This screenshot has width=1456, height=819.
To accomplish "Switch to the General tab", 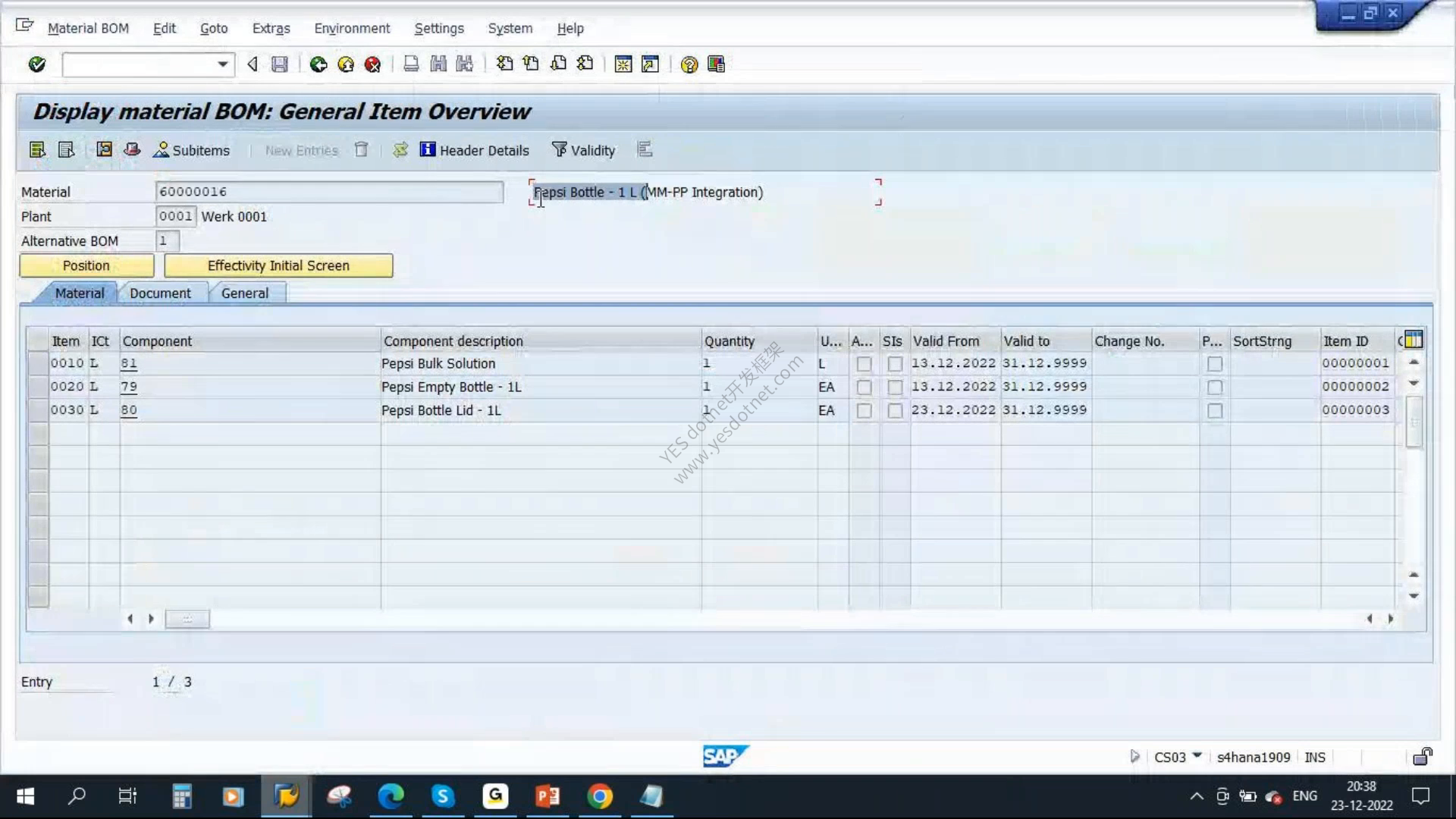I will point(244,293).
